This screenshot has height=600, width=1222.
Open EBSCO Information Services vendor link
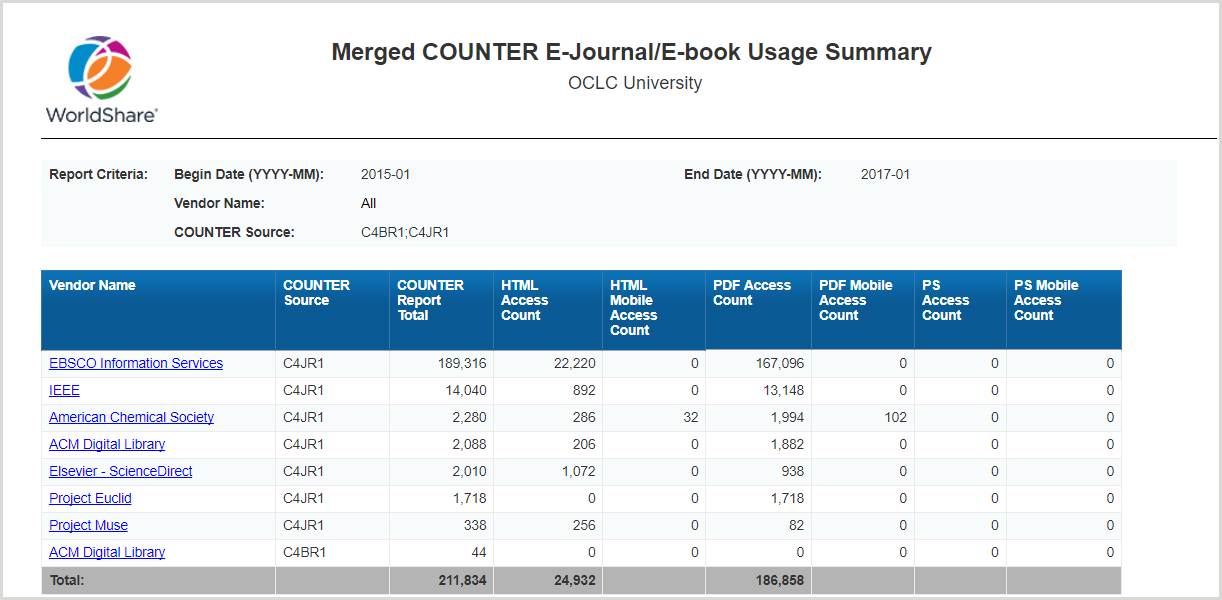pos(136,363)
